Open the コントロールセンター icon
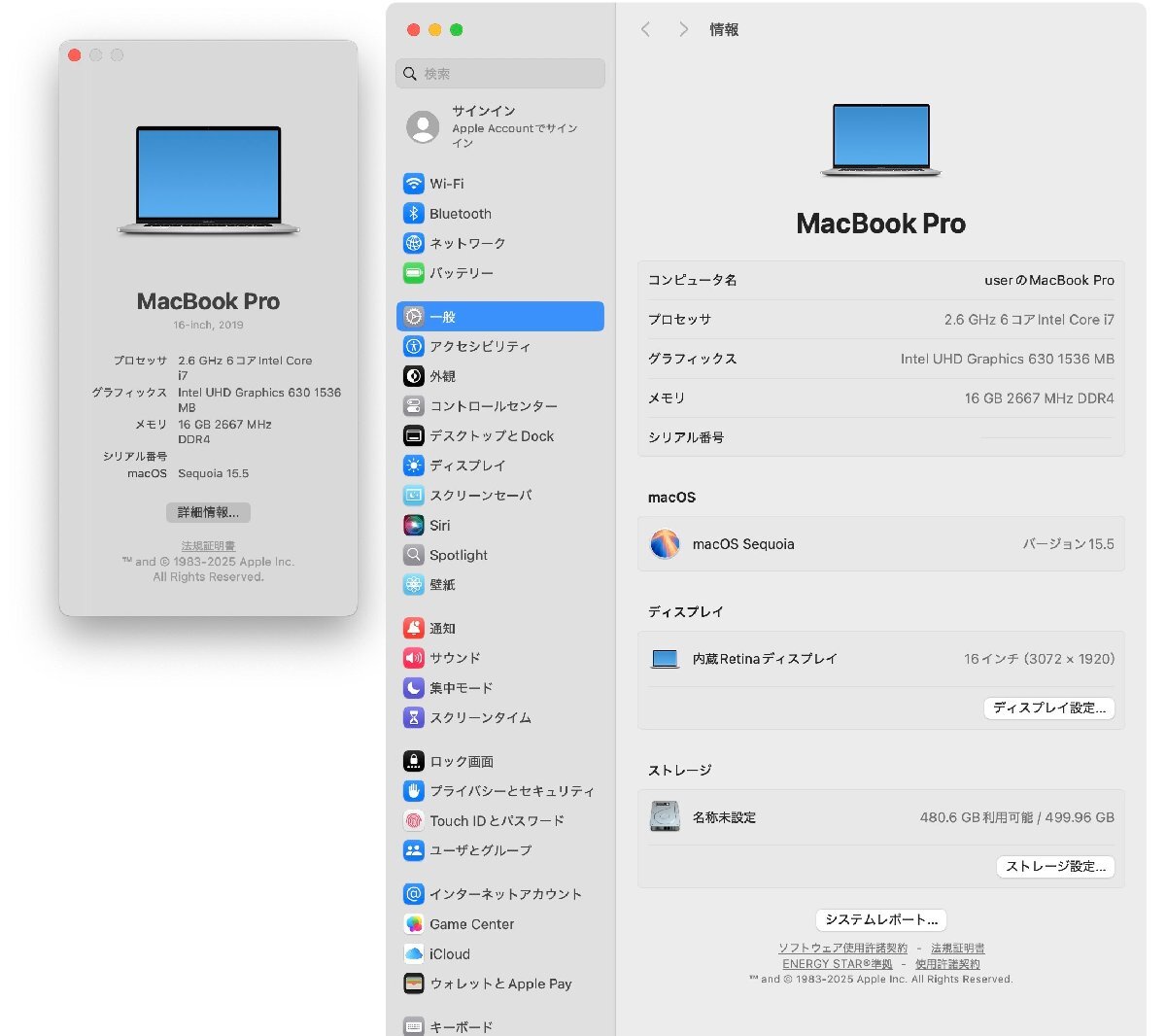The height and width of the screenshot is (1036, 1166). click(x=414, y=406)
